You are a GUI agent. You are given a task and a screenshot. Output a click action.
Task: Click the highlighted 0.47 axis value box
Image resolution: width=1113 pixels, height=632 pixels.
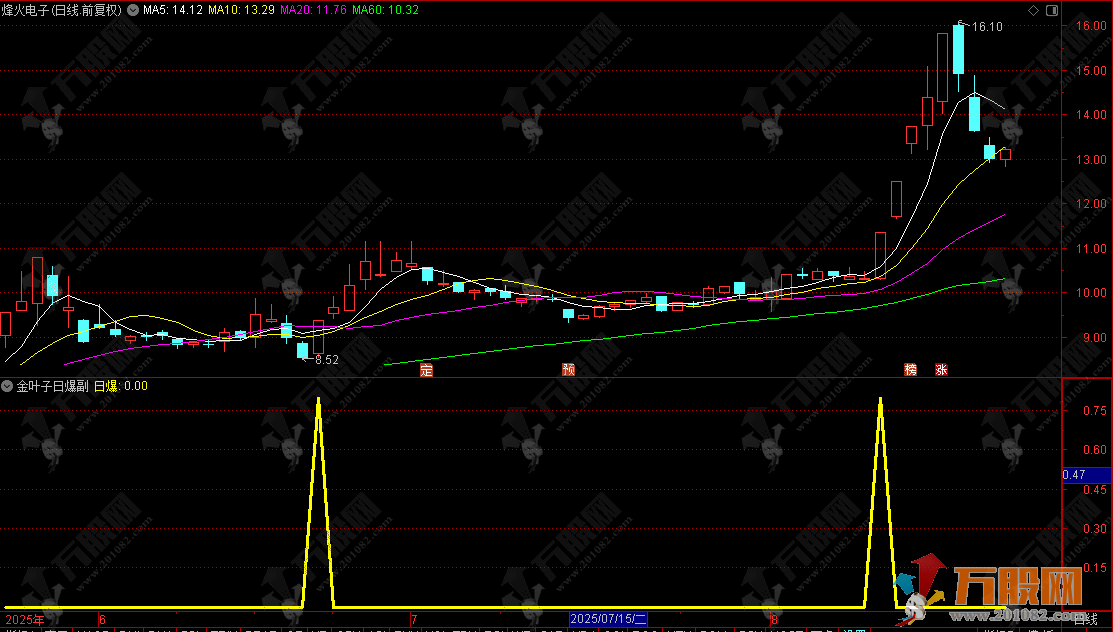[1087, 475]
